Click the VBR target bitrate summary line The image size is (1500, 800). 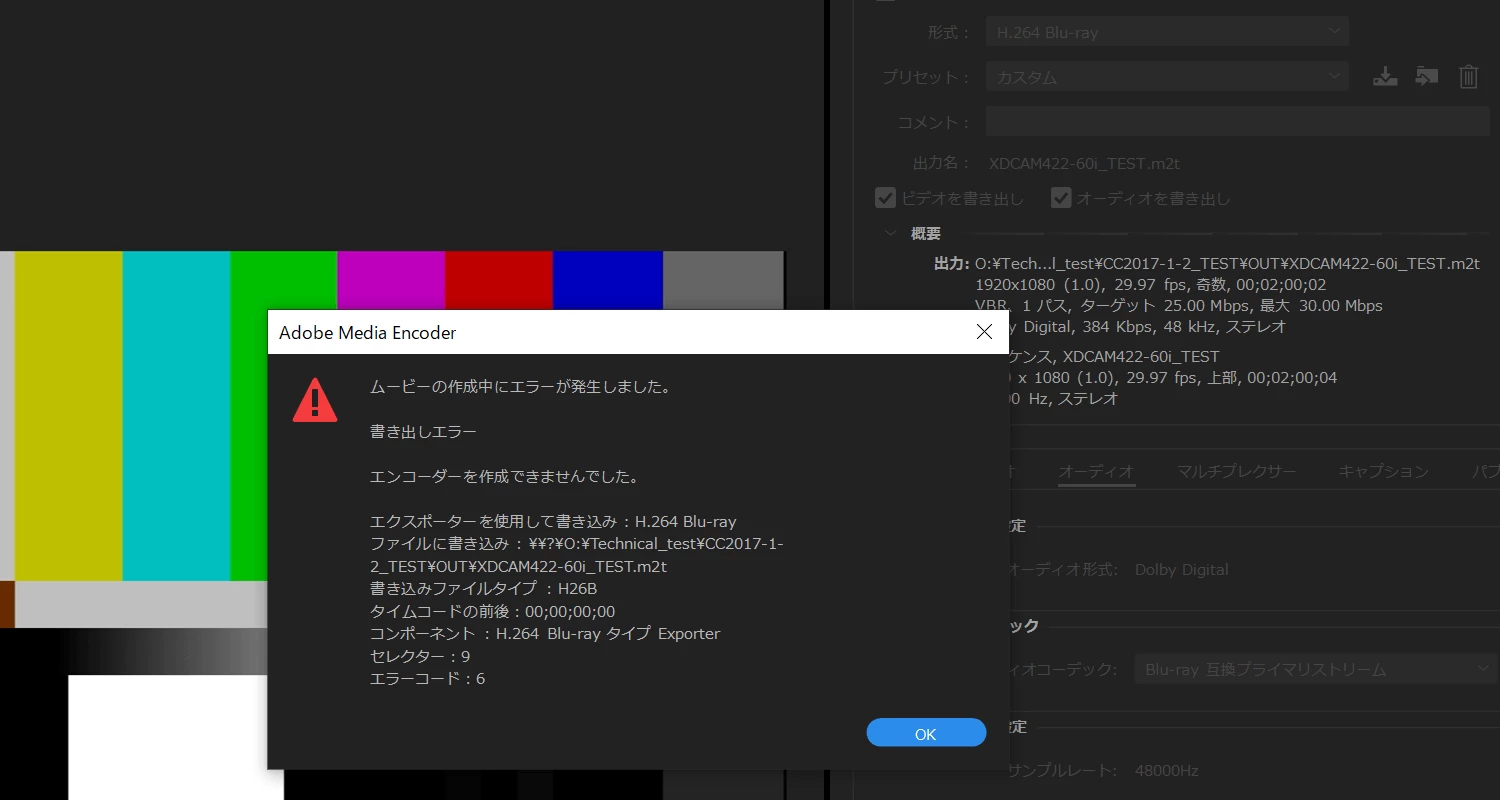click(1179, 305)
